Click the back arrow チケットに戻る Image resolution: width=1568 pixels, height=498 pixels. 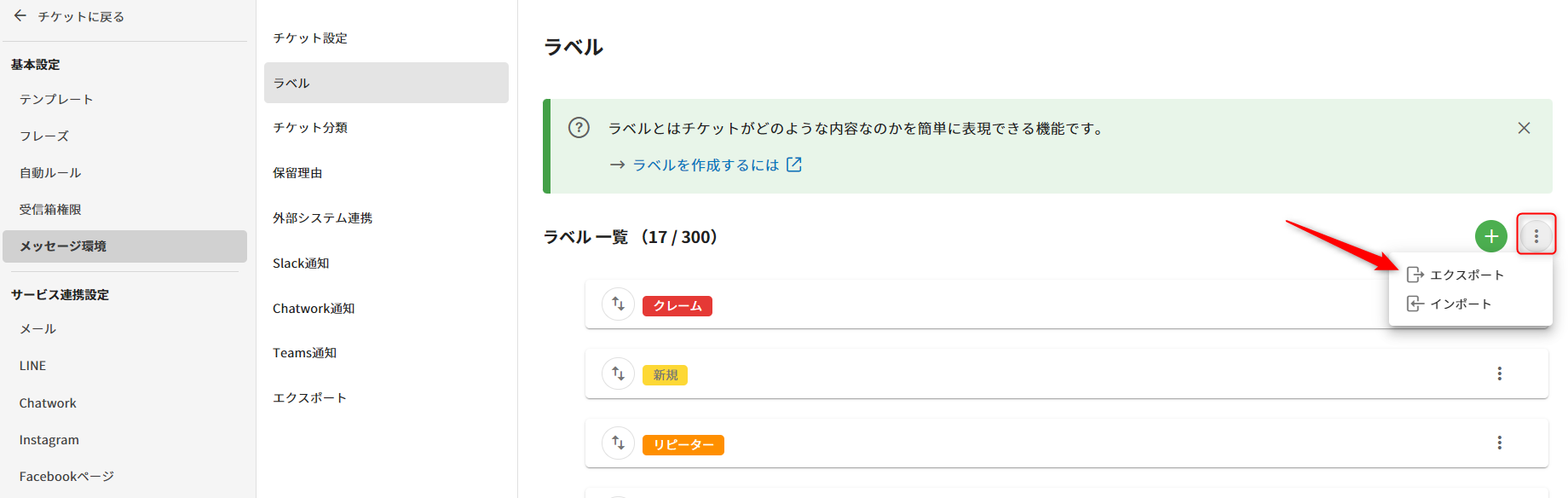[x=20, y=16]
